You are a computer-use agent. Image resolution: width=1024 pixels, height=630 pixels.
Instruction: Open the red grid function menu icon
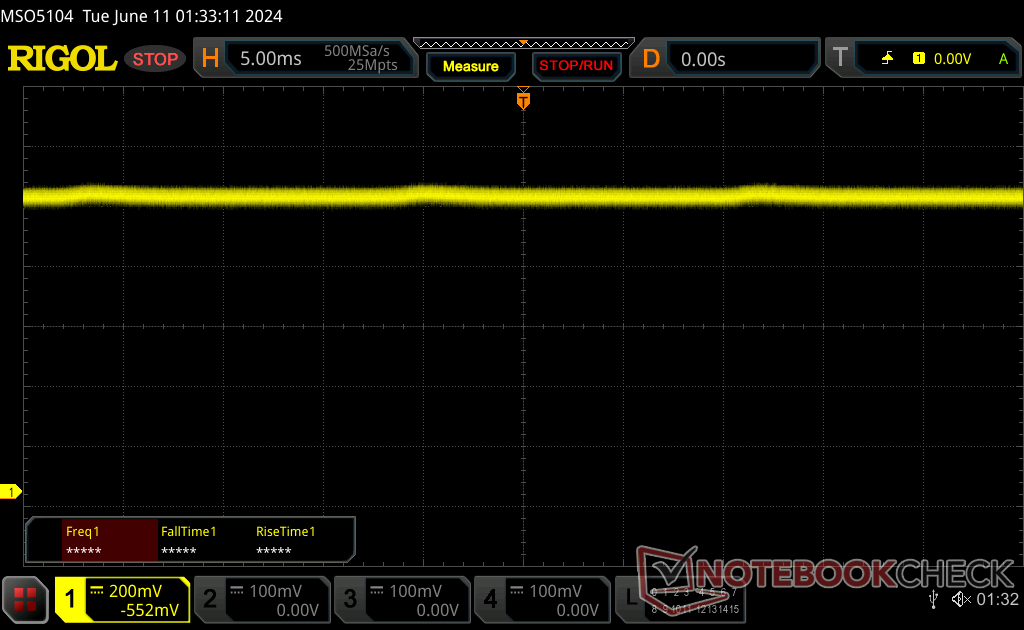[x=25, y=599]
